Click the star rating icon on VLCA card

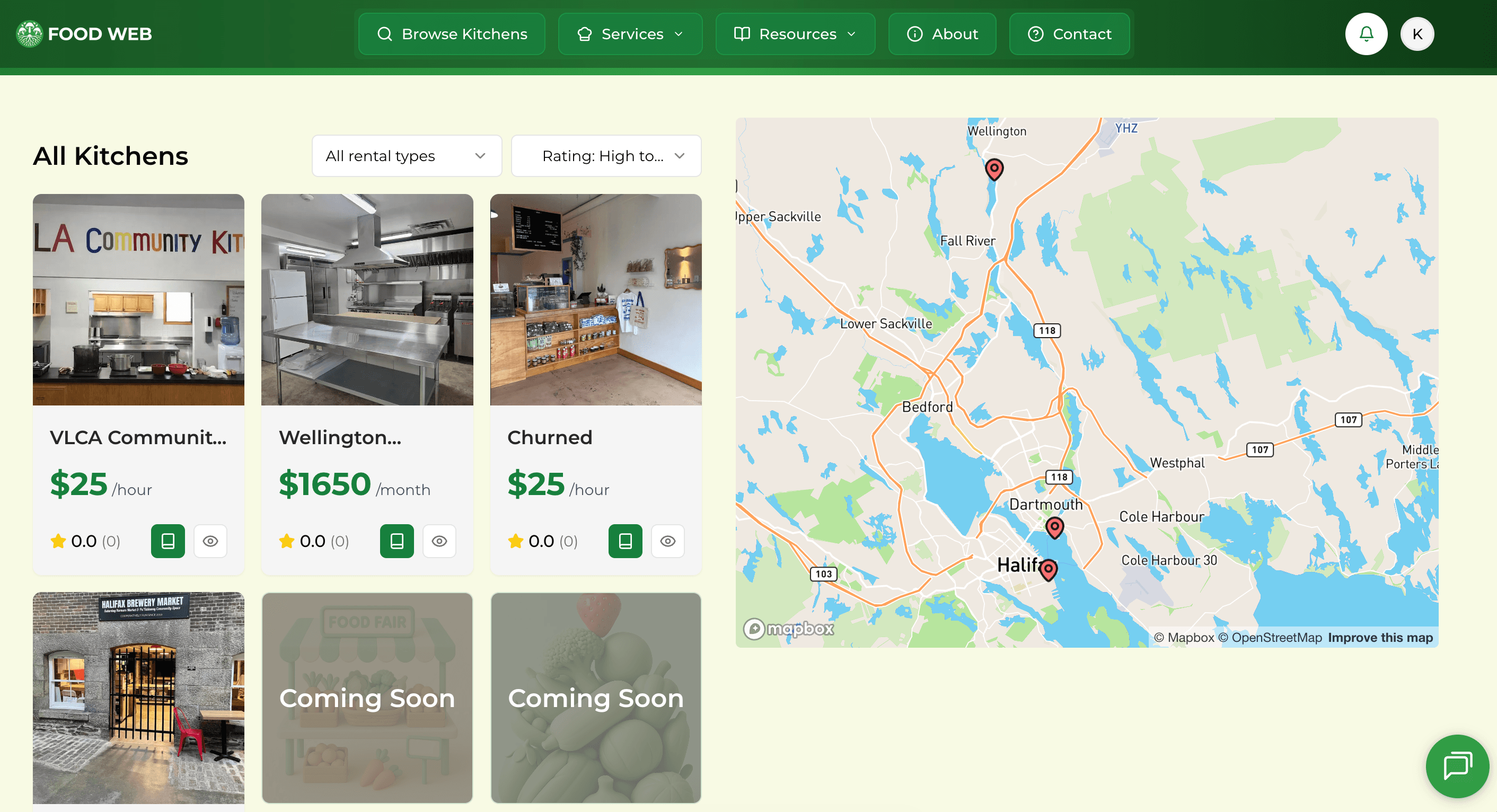(58, 541)
